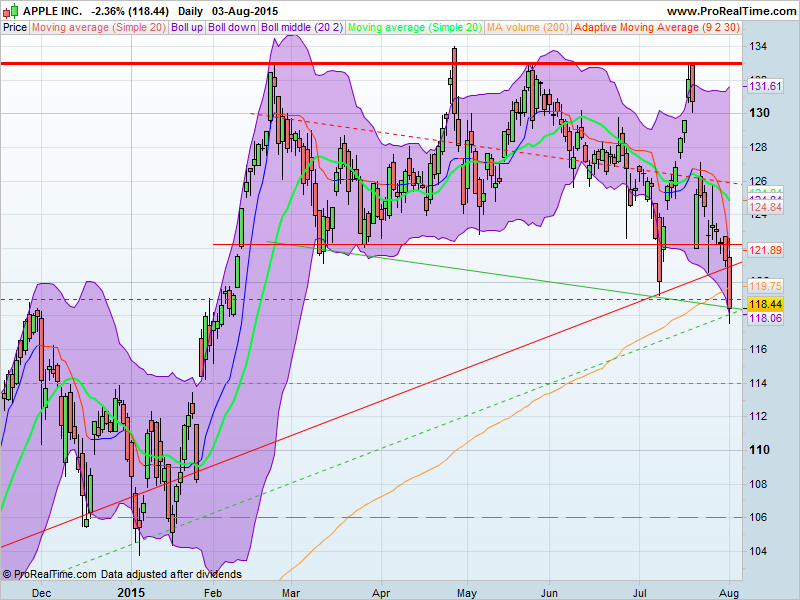Screen dimensions: 800x600
Task: Click the Feb label on time axis
Action: pyautogui.click(x=213, y=593)
